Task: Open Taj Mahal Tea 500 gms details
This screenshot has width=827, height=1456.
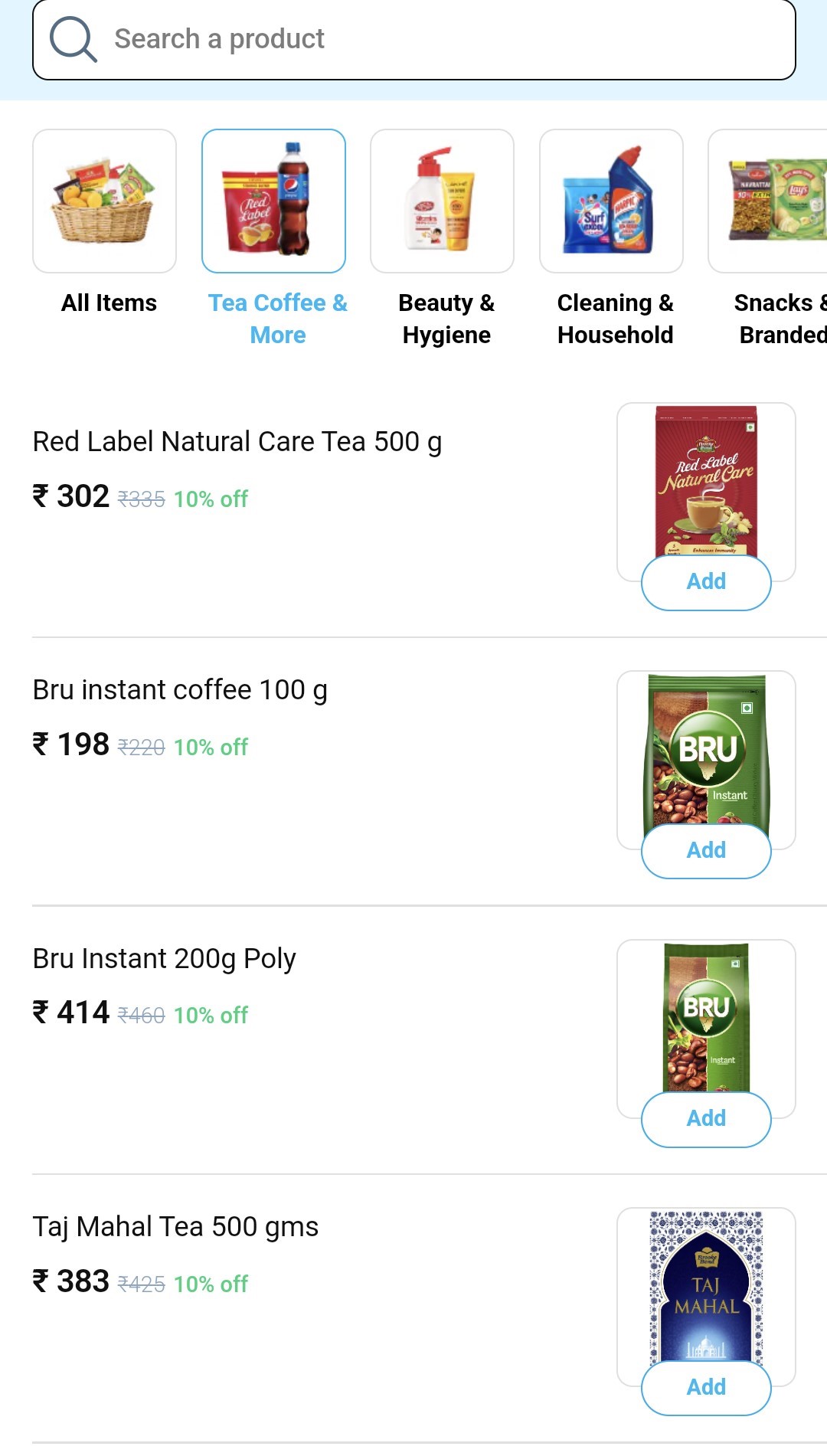Action: pos(175,1227)
